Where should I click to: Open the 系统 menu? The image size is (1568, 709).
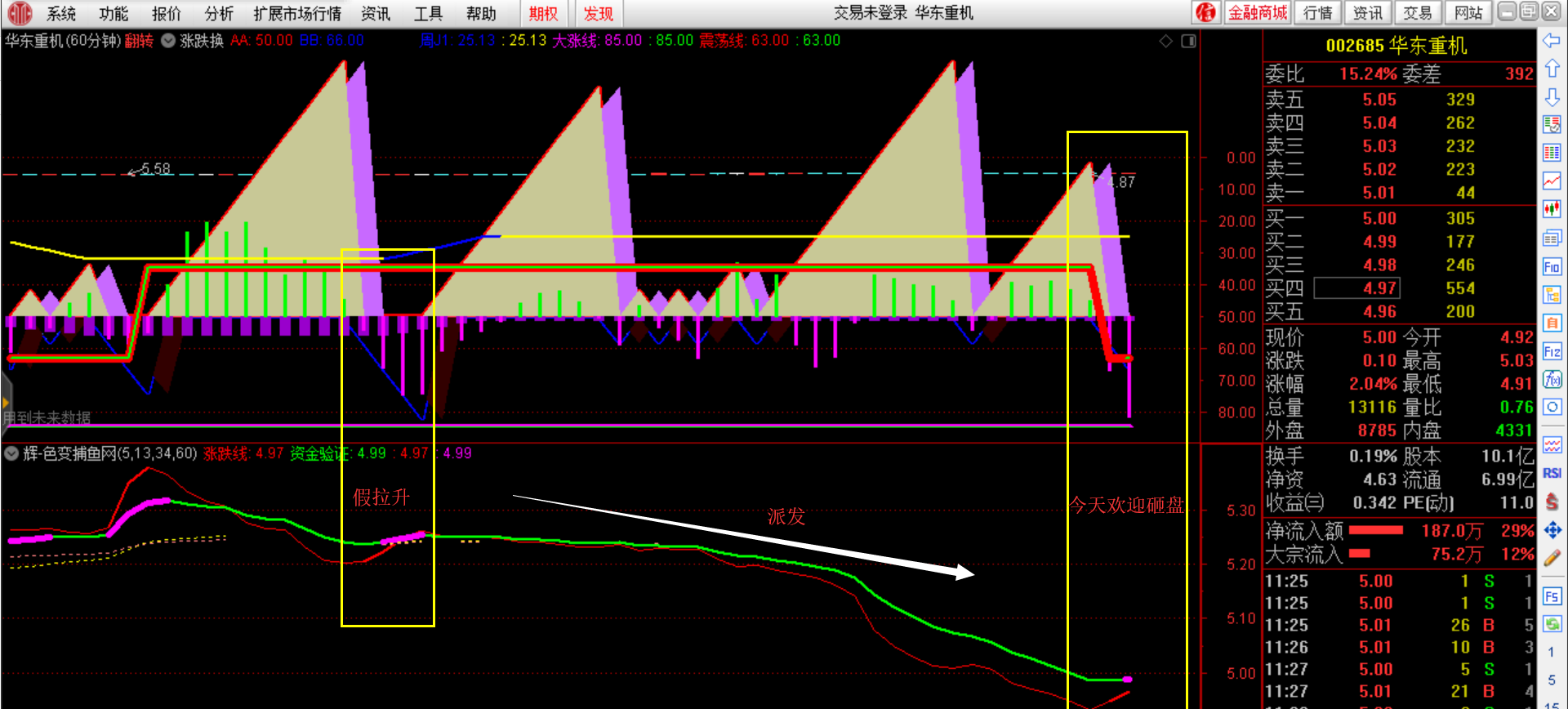(61, 14)
